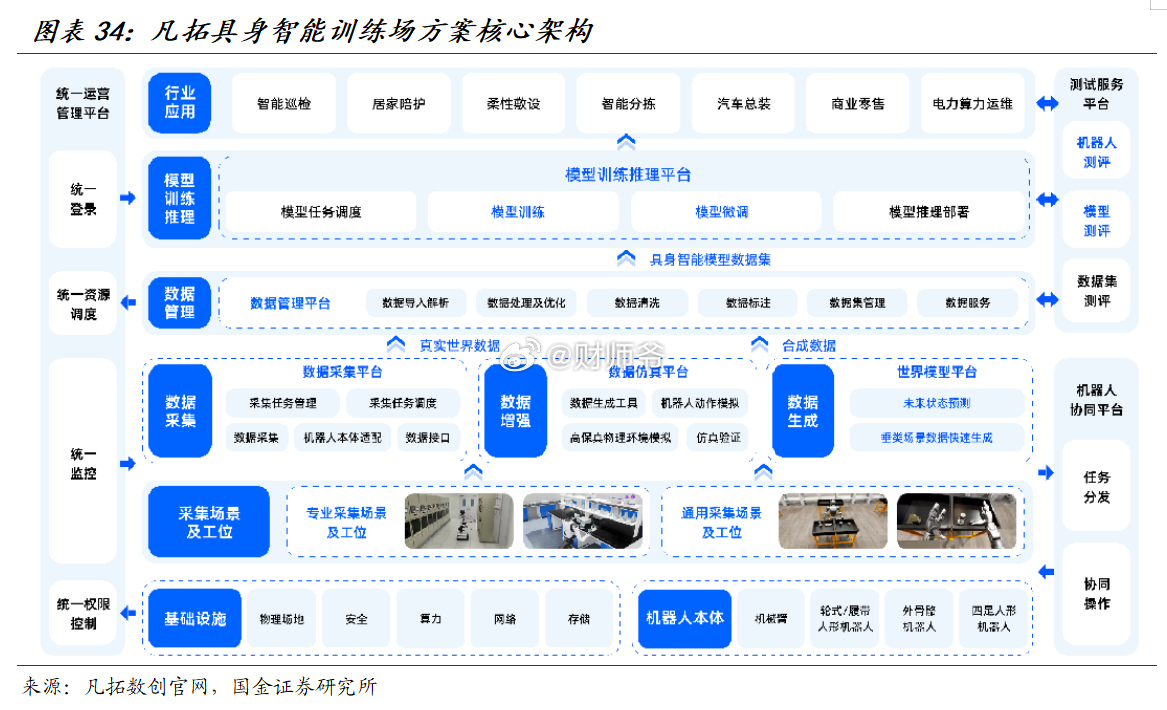This screenshot has height=710, width=1167.
Task: Click the 协同操作 box
Action: point(1096,593)
